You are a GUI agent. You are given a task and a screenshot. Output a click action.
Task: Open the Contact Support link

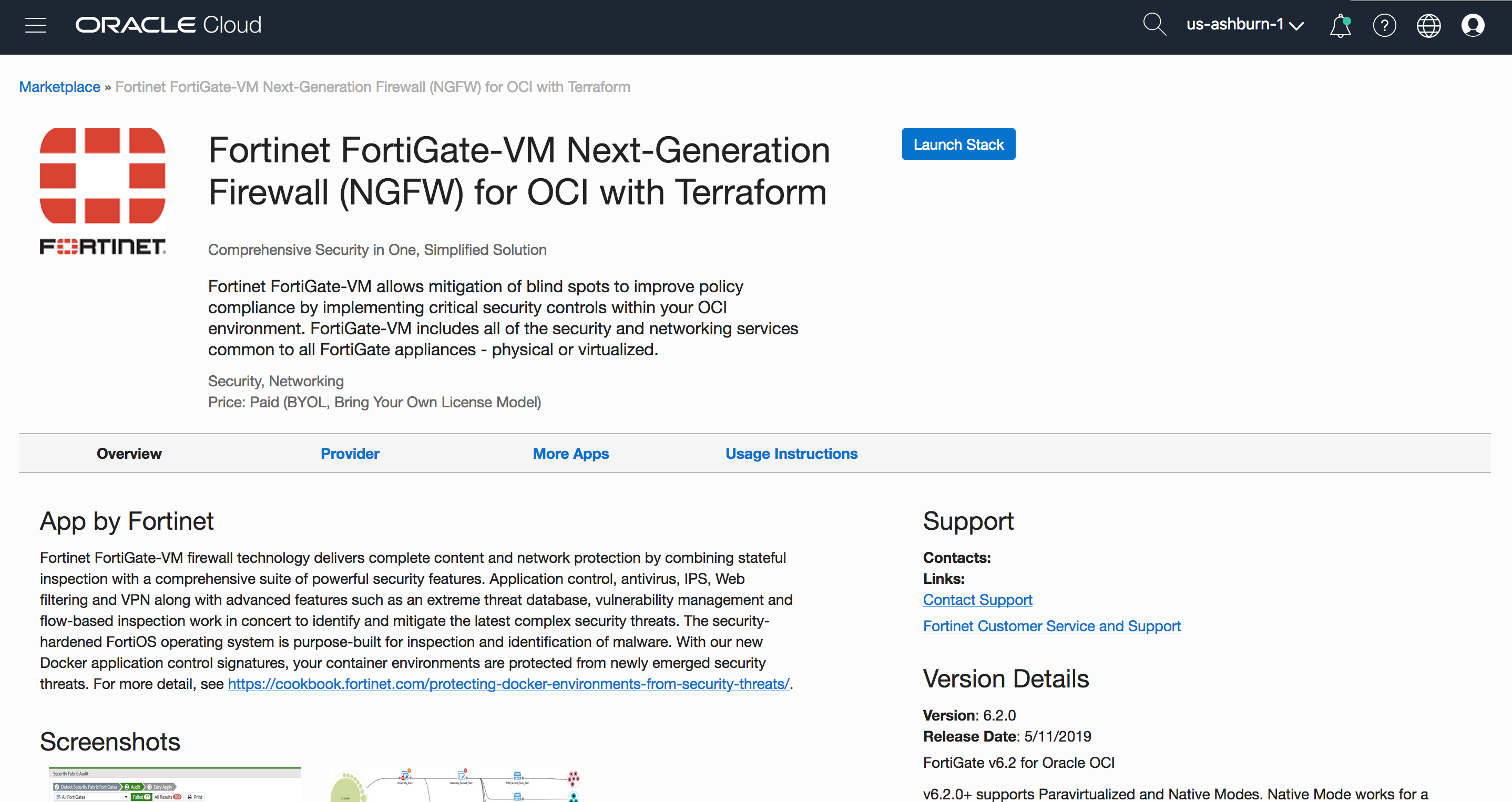(x=977, y=600)
